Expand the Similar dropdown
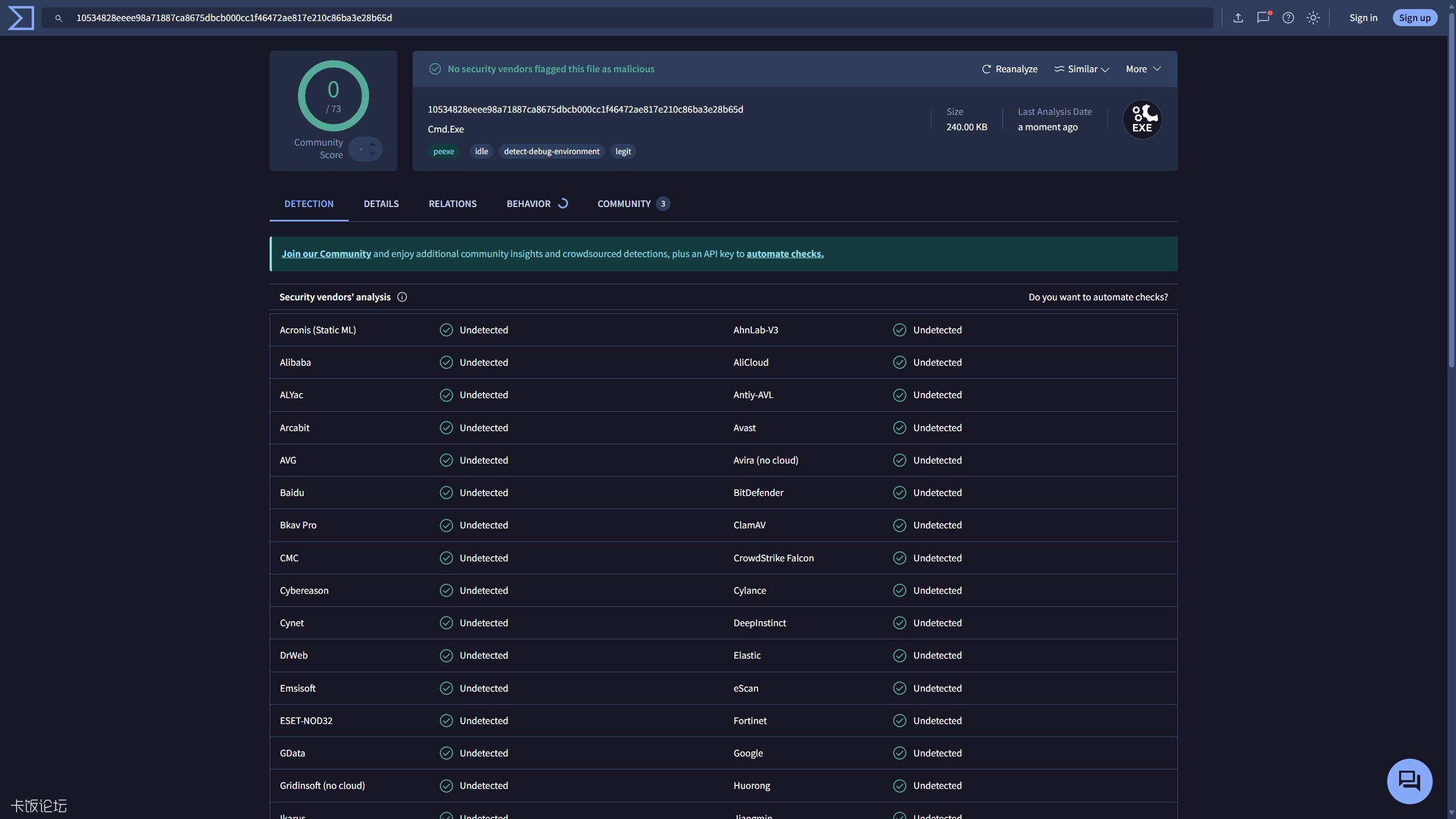 pyautogui.click(x=1082, y=69)
